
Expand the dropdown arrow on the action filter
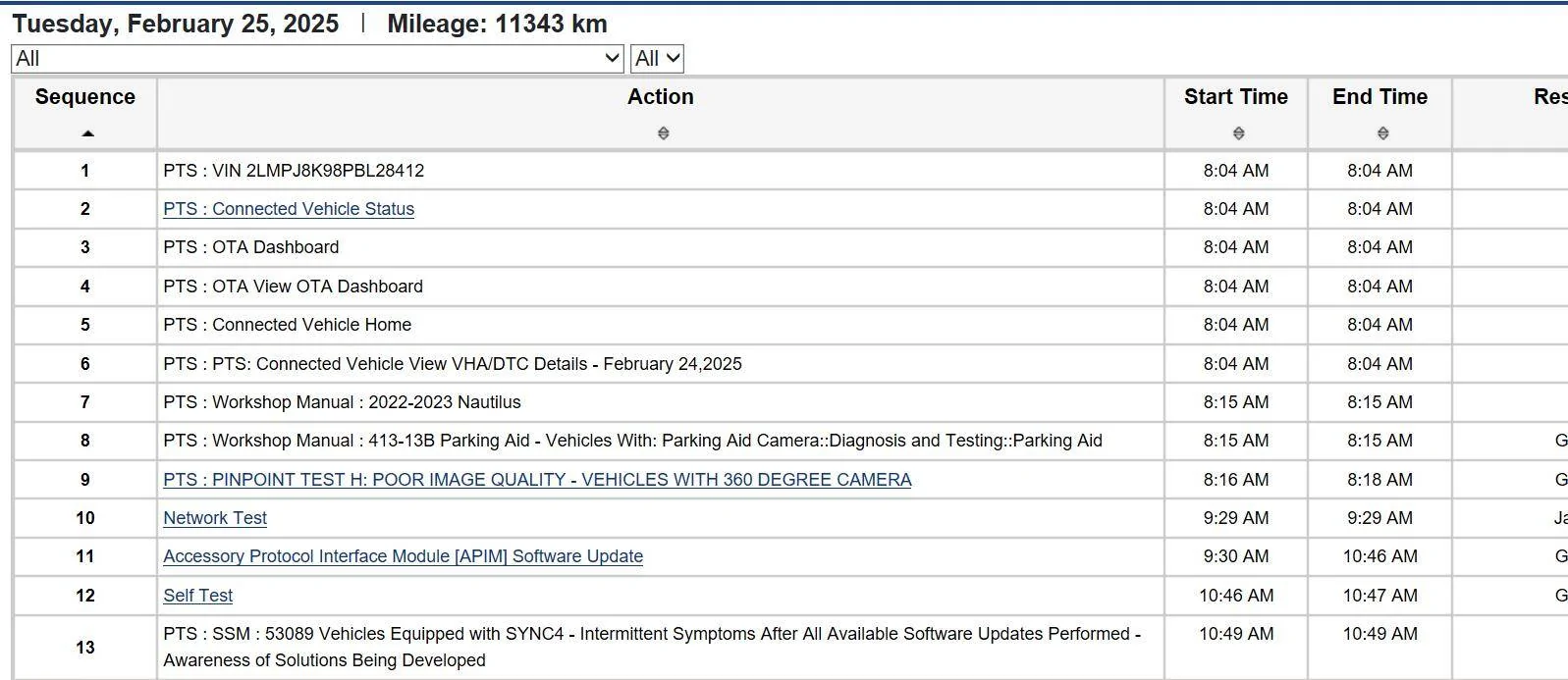tap(611, 58)
